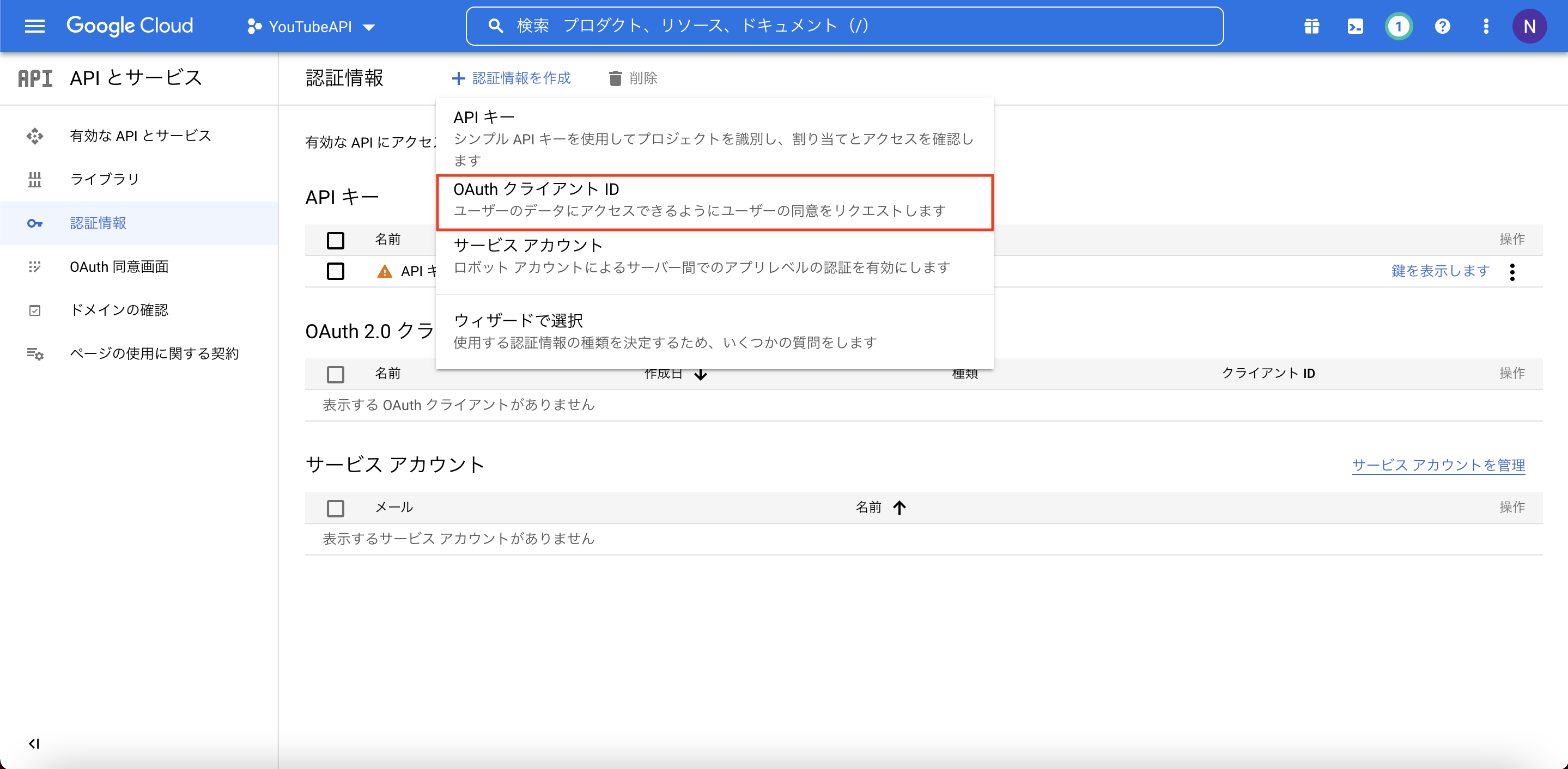Open notifications showing one alert

[1398, 26]
